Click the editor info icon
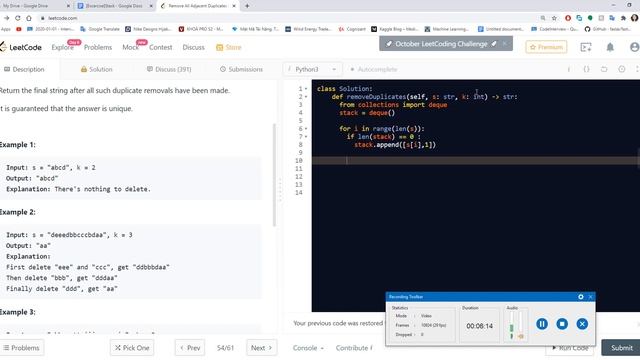This screenshot has height=360, width=640. (569, 69)
